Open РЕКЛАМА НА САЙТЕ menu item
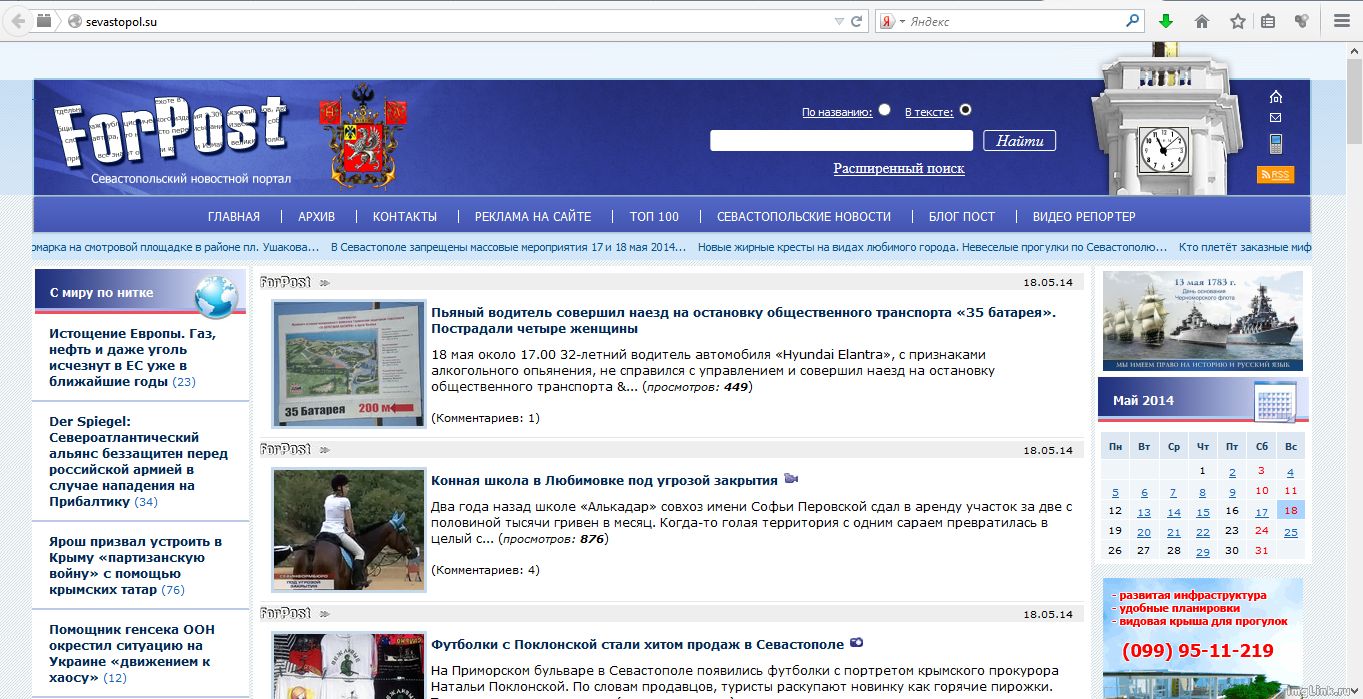This screenshot has width=1363, height=699. tap(533, 216)
